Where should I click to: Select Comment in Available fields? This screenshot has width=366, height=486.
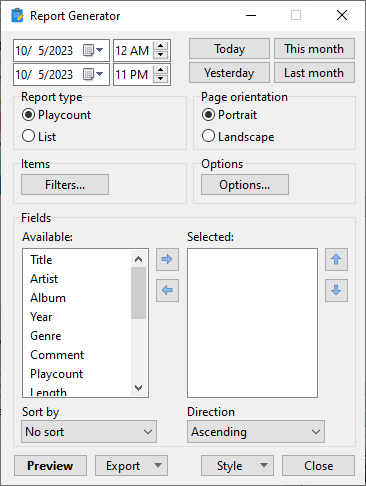coord(77,355)
